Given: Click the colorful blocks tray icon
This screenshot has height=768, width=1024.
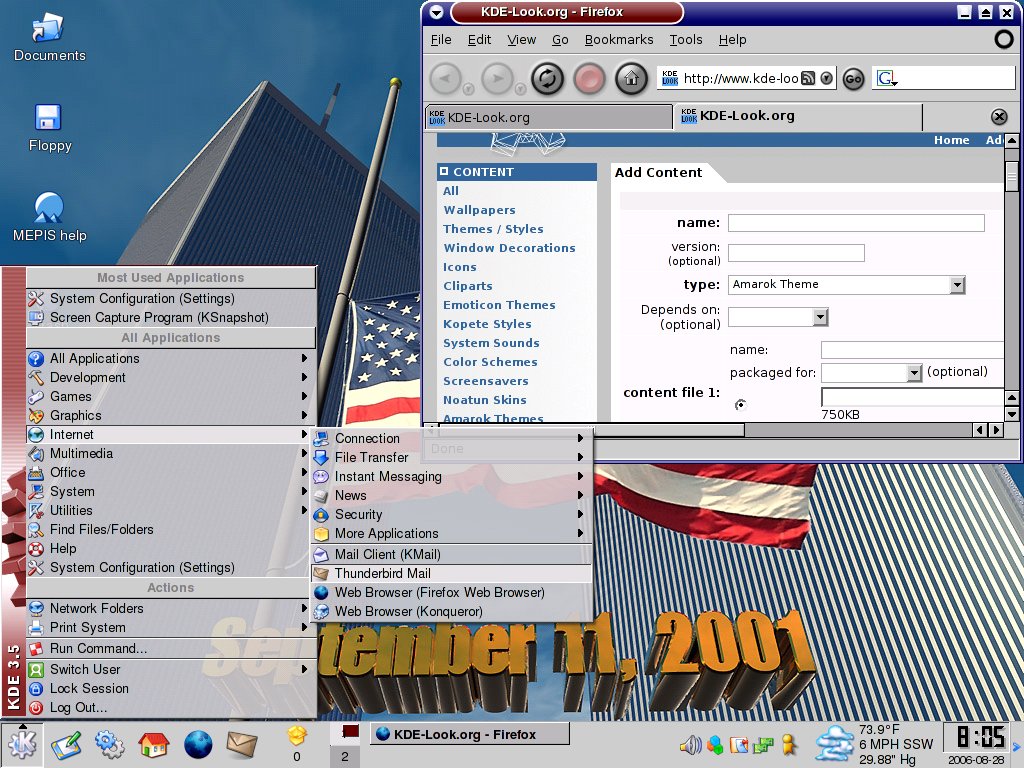Looking at the screenshot, I should (x=715, y=744).
